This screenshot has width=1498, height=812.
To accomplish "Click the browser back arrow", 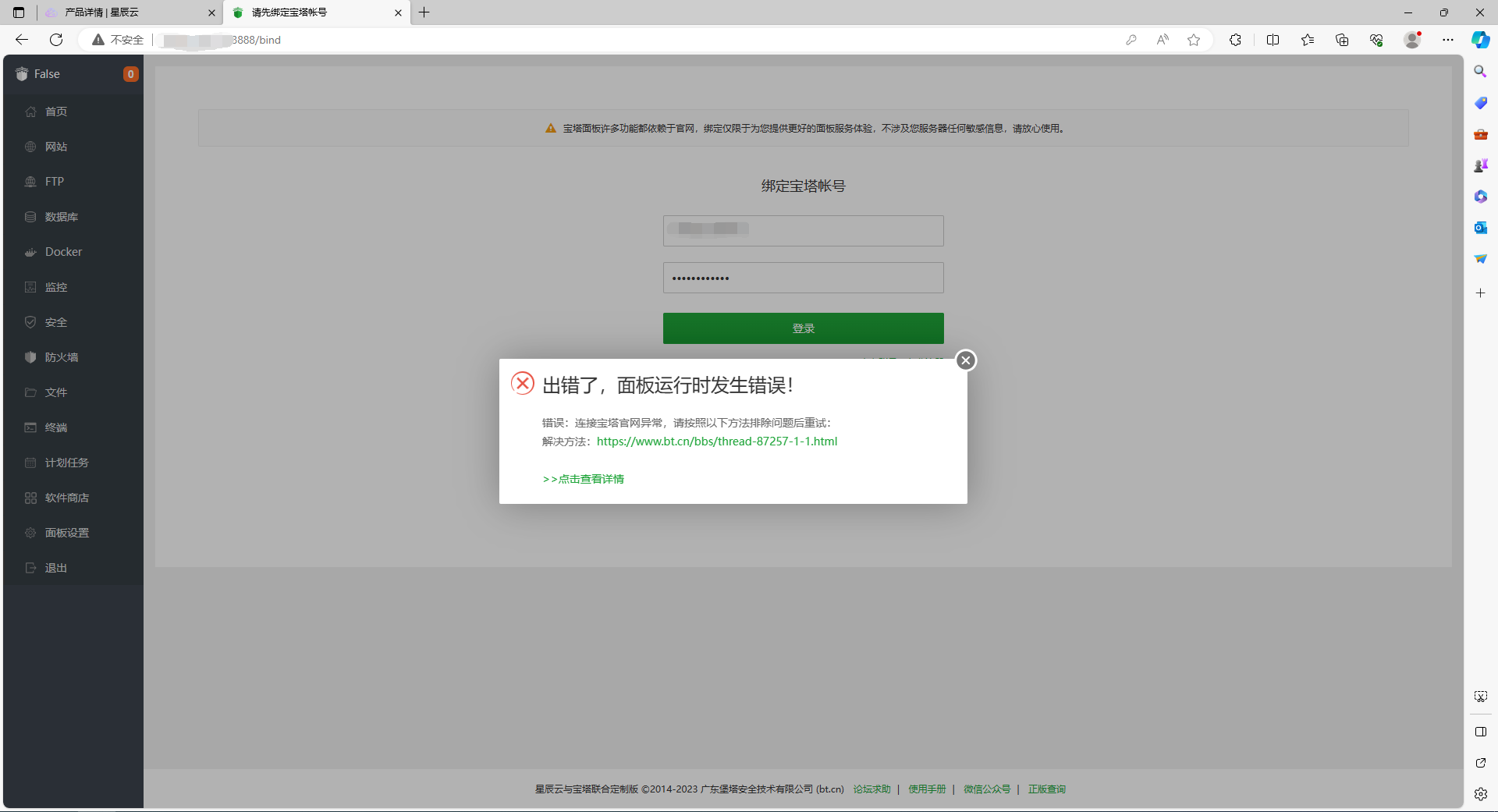I will [x=22, y=40].
